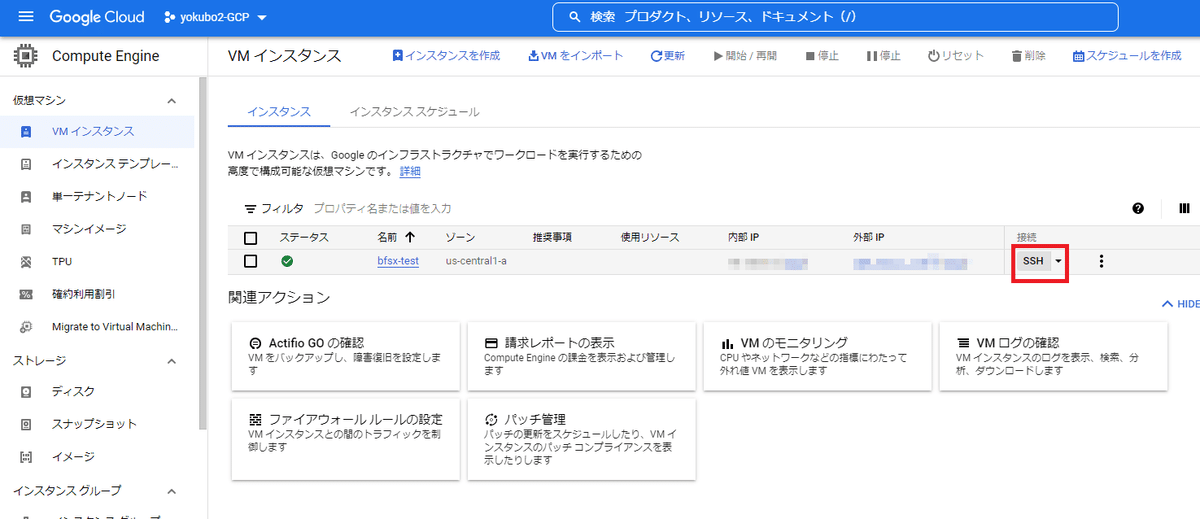Open 請求レポートの表示 card
The height and width of the screenshot is (519, 1200).
pos(582,356)
